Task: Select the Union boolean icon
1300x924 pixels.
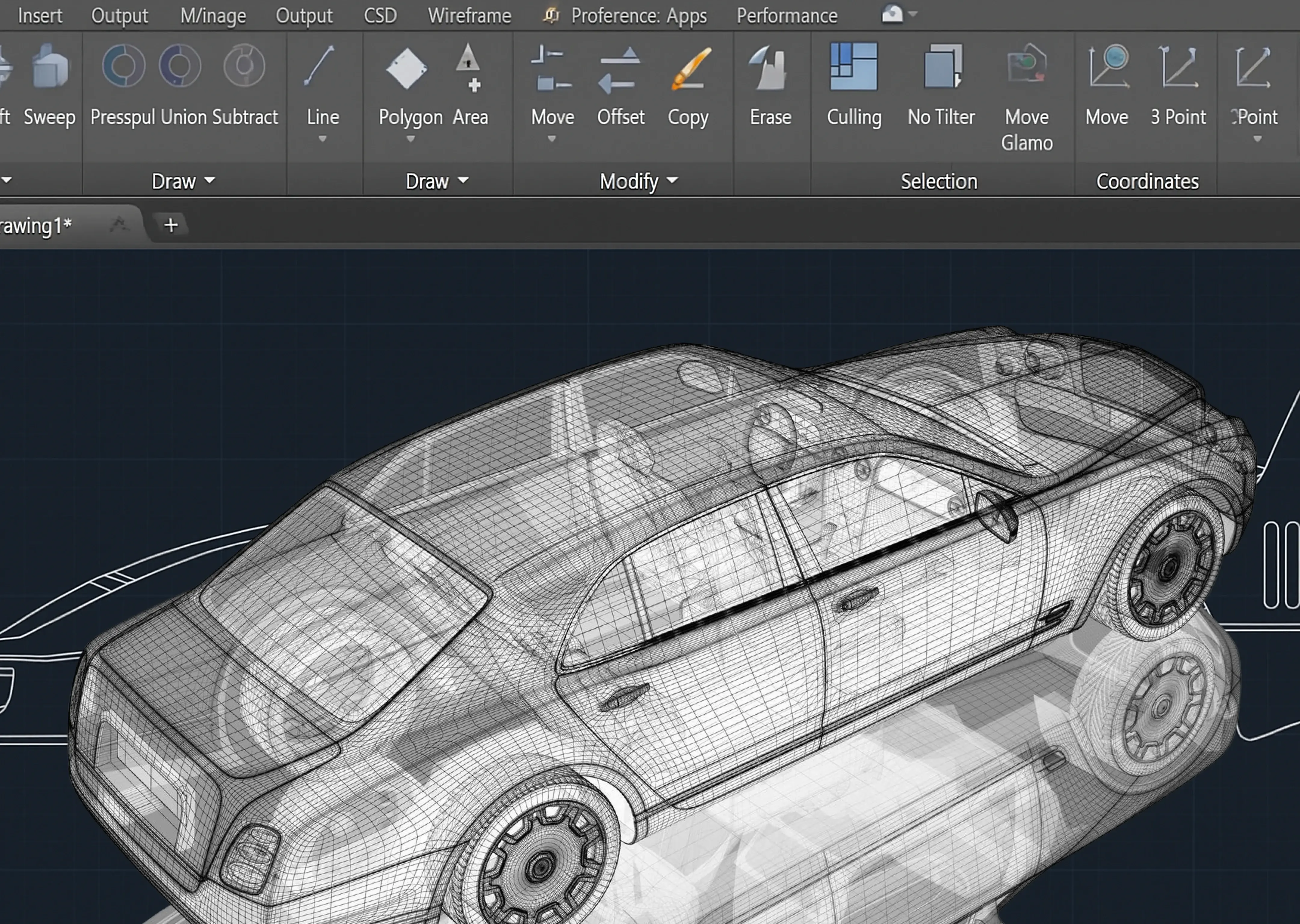Action: click(181, 66)
